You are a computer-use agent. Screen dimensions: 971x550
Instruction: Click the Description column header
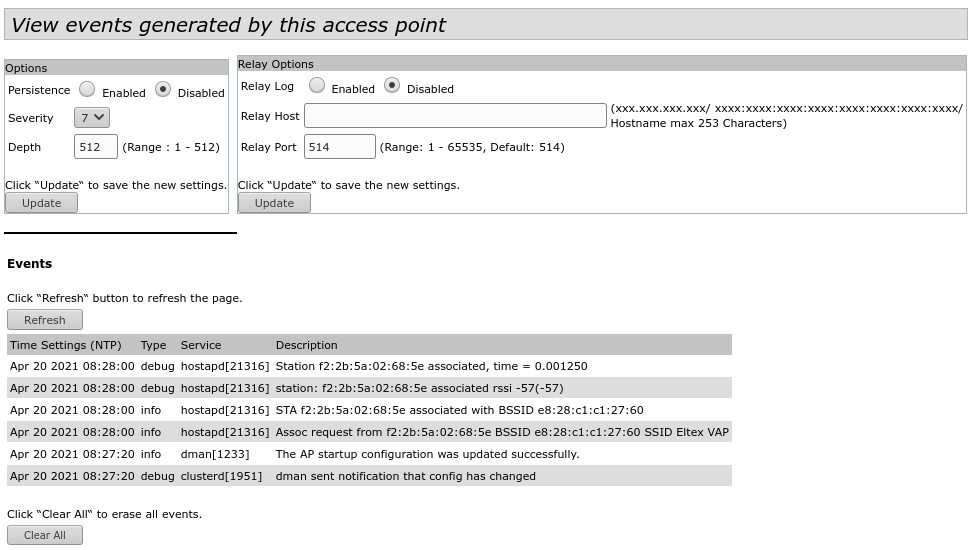pyautogui.click(x=307, y=345)
